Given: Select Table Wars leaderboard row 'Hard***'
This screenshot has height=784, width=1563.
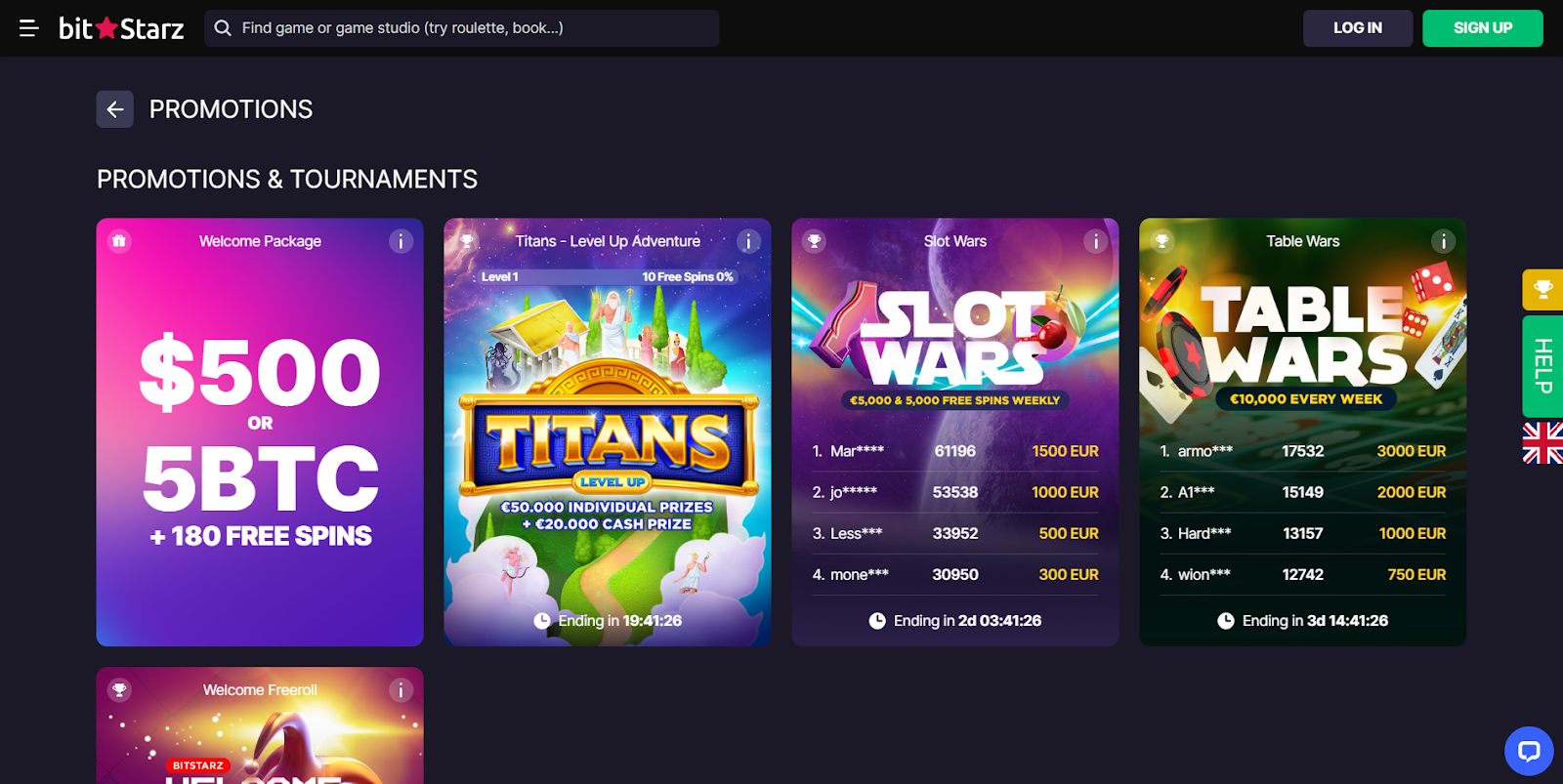Looking at the screenshot, I should tap(1303, 533).
